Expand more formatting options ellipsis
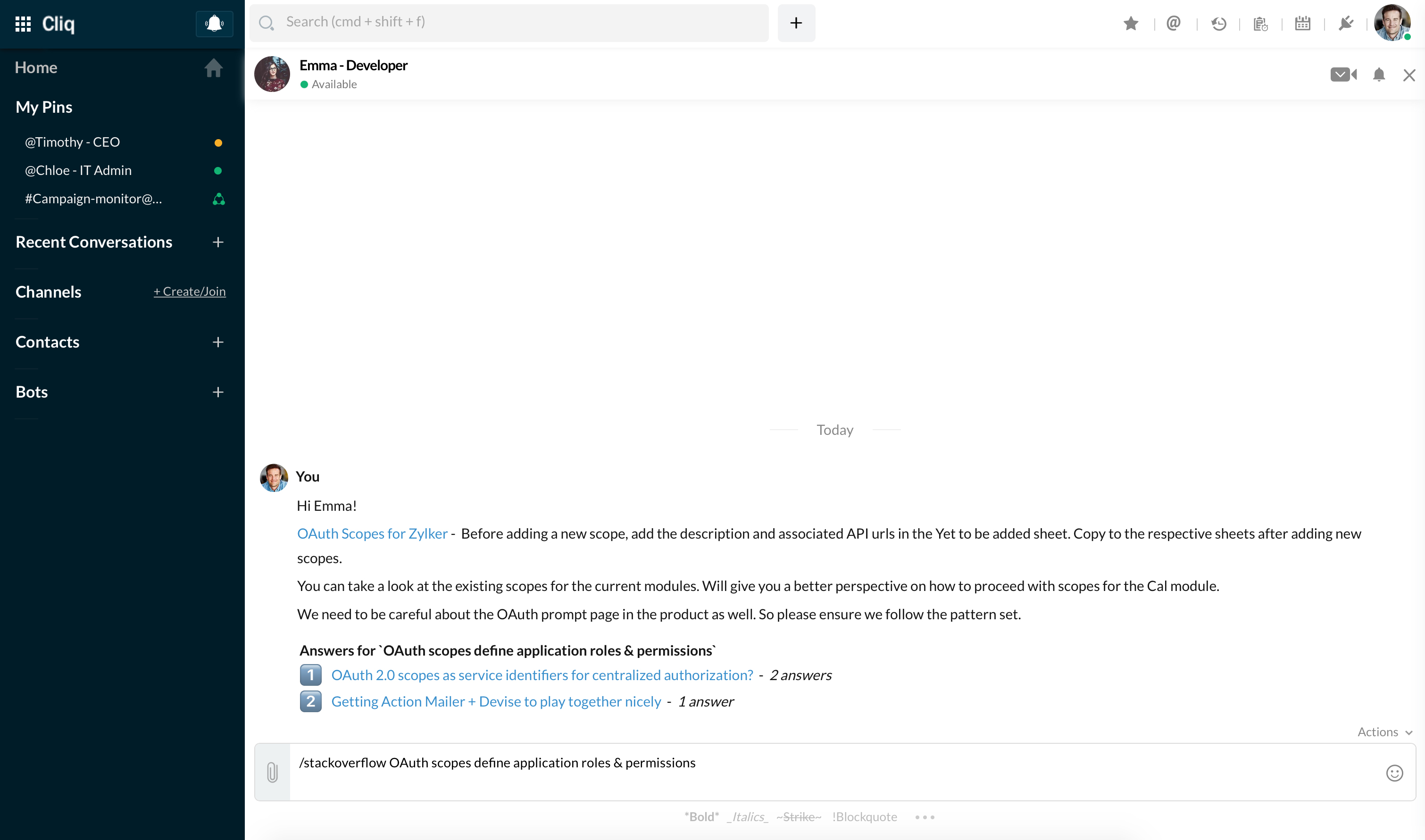Image resolution: width=1425 pixels, height=840 pixels. click(925, 817)
